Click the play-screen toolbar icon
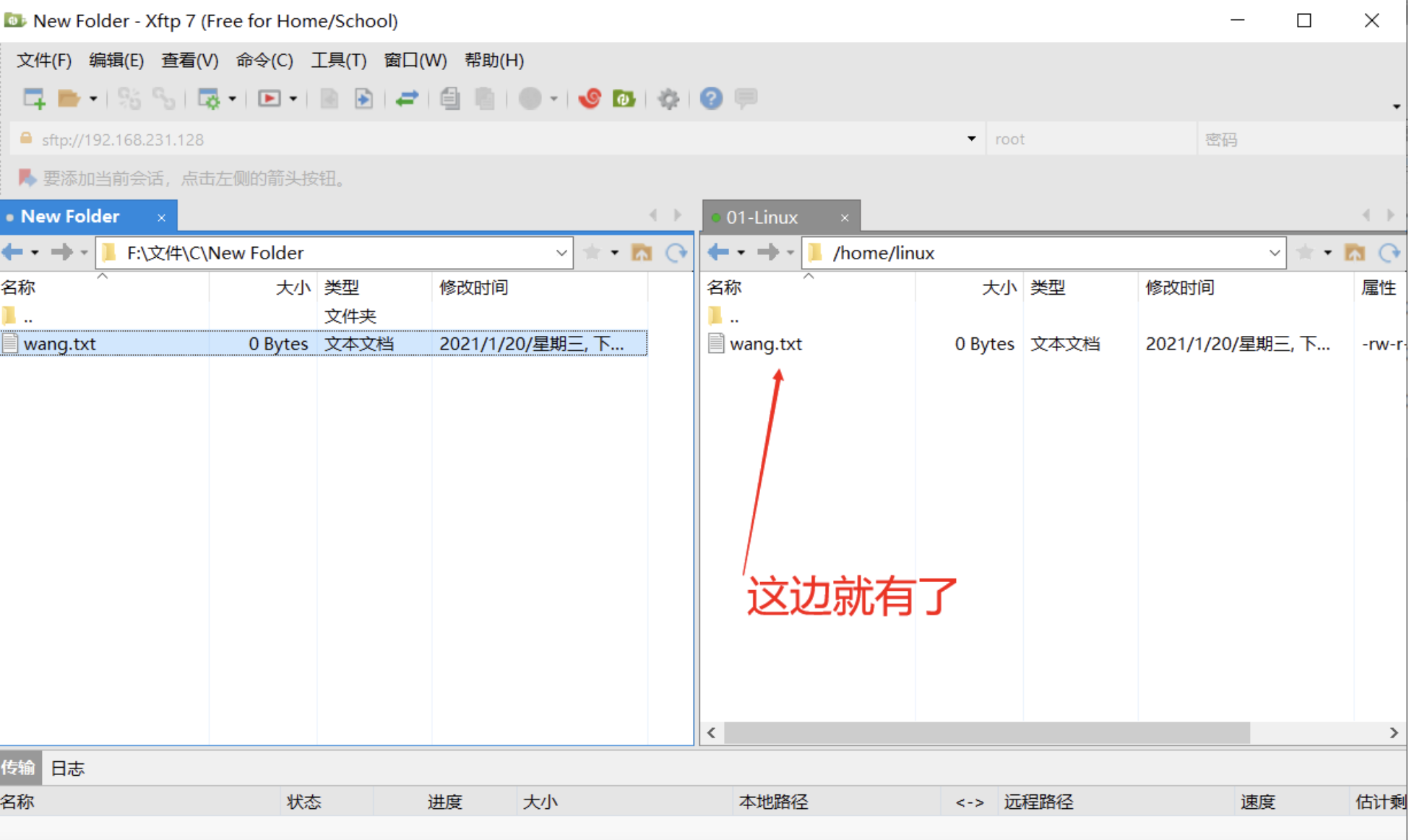 click(x=270, y=98)
